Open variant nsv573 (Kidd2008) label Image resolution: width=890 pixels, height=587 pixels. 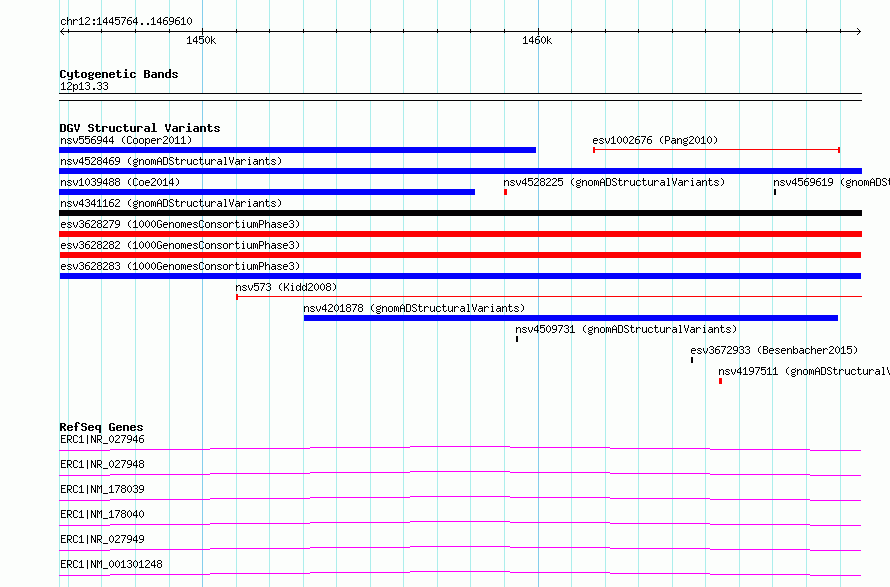(286, 287)
